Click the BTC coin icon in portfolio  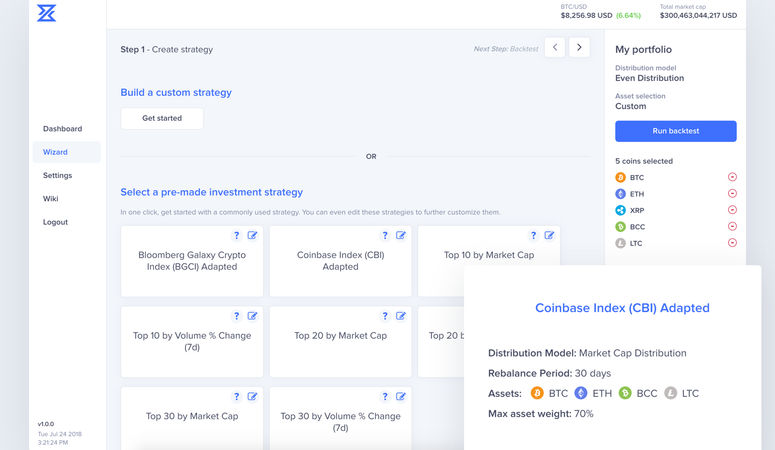tap(620, 177)
